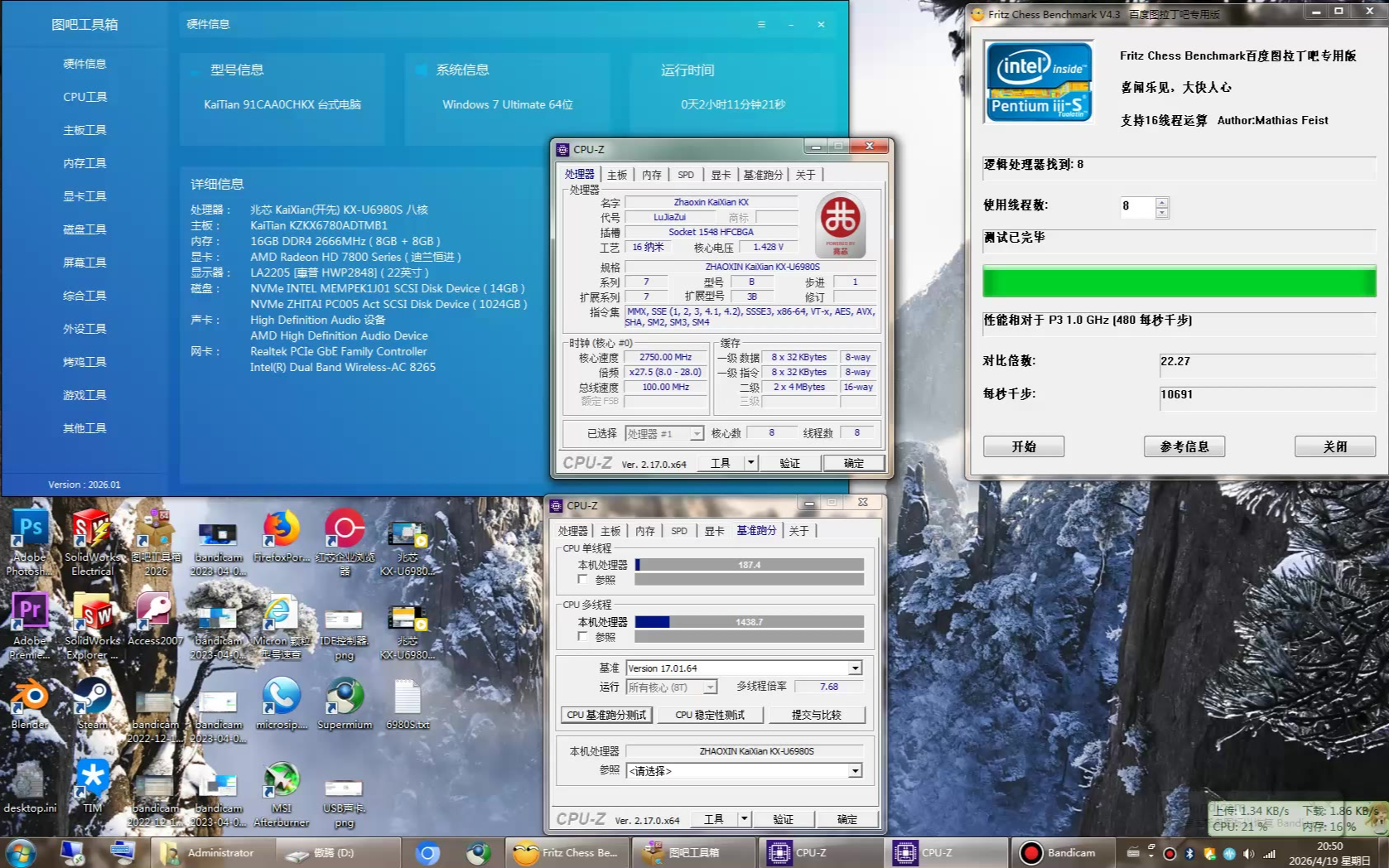Open TIM desktop shortcut
The width and height of the screenshot is (1389, 868).
tap(92, 787)
